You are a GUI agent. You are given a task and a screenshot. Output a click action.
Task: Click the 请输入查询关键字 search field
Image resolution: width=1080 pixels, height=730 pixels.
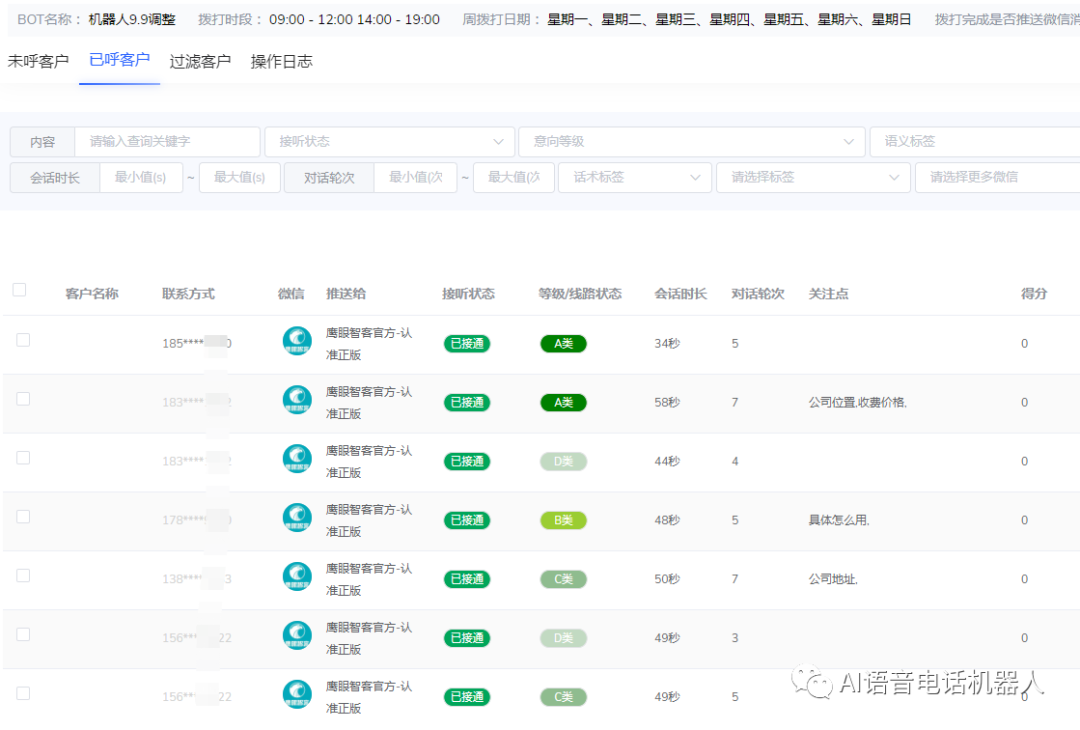click(165, 141)
